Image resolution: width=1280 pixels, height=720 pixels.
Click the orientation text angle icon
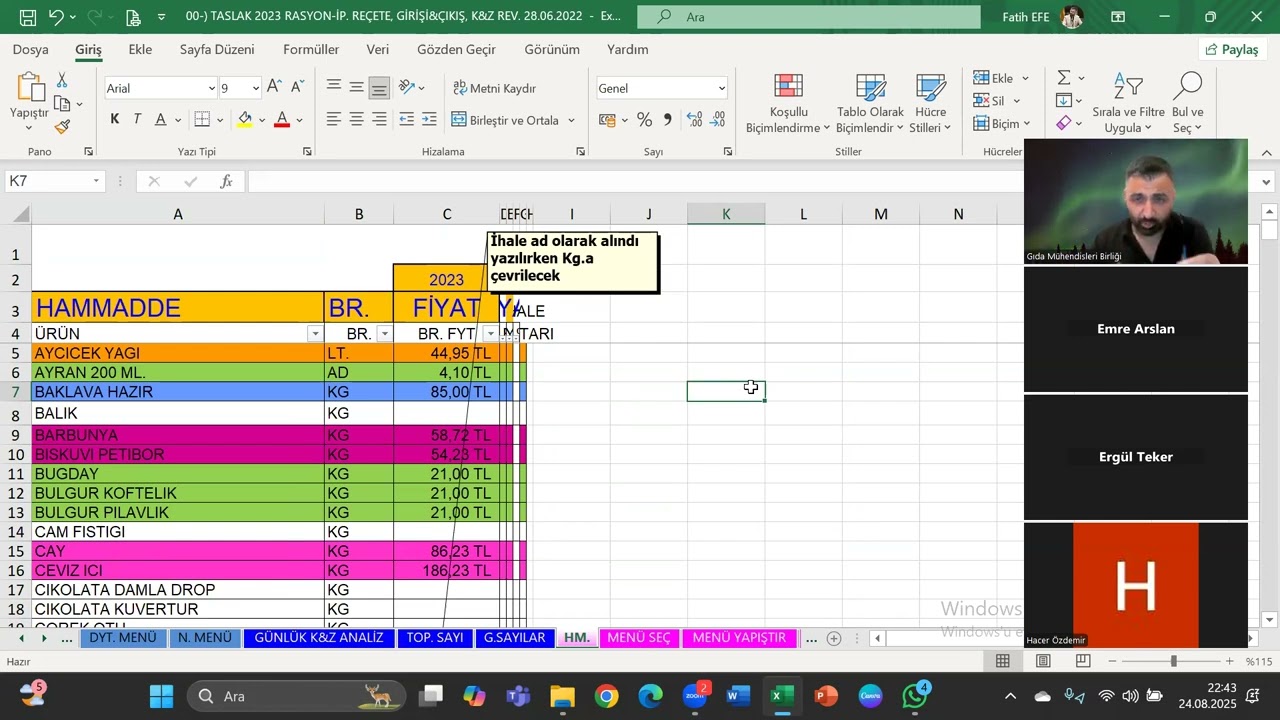407,88
